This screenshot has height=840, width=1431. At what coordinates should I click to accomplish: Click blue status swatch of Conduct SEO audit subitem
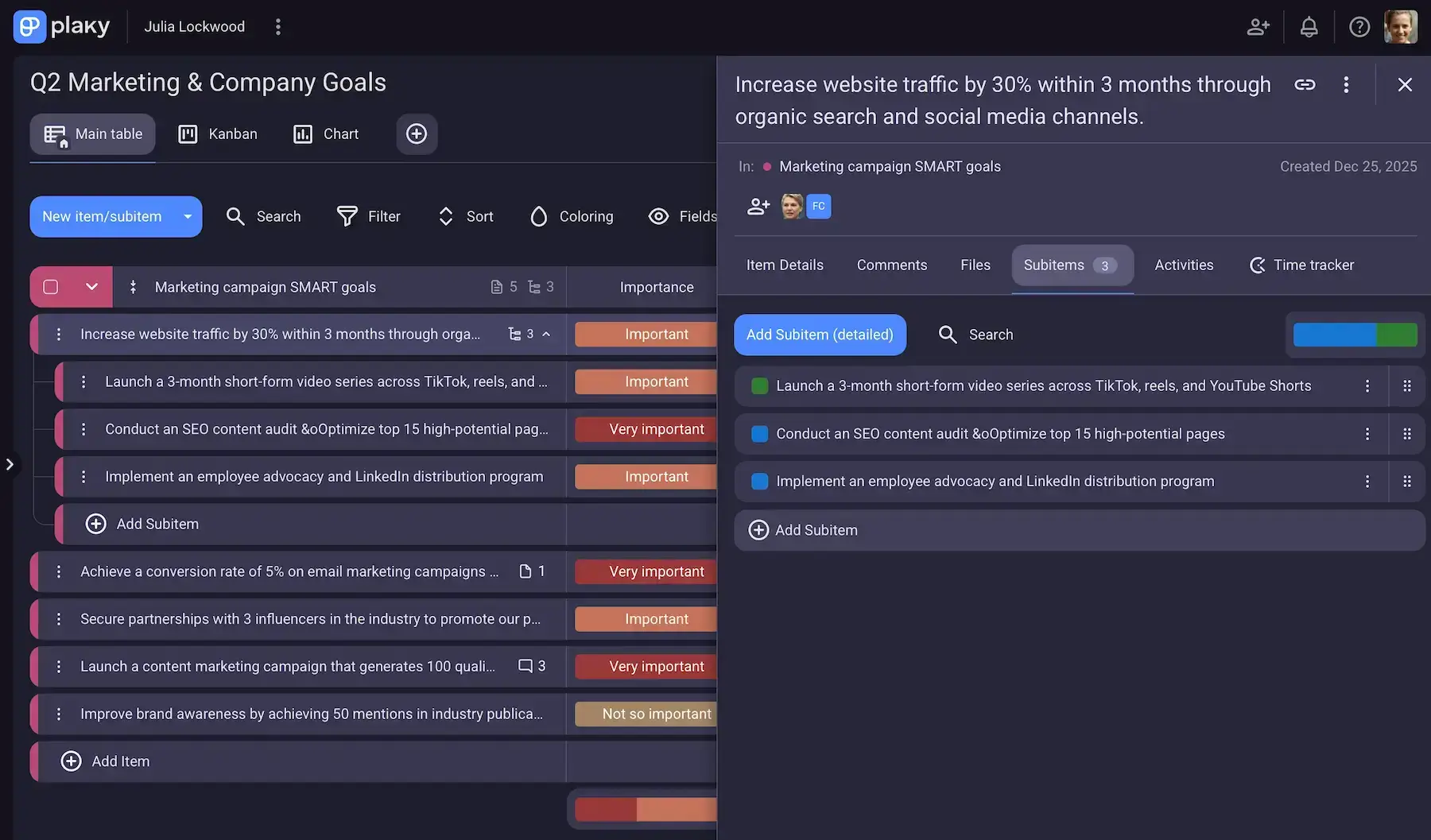759,434
